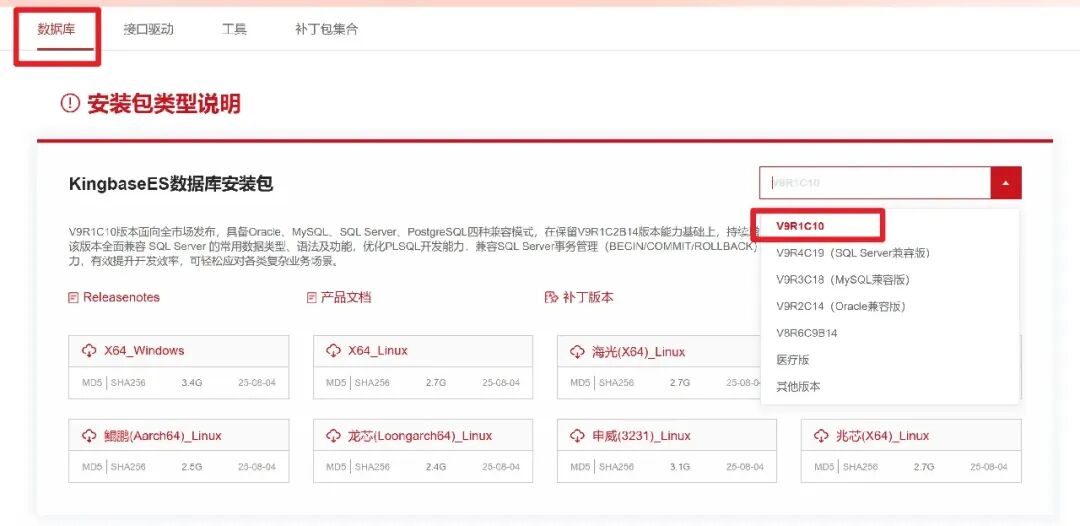Screen dimensions: 1080x526
Task: View SHA256 for 鲲鹏(Aarch64)_Linux
Action: coord(128,467)
